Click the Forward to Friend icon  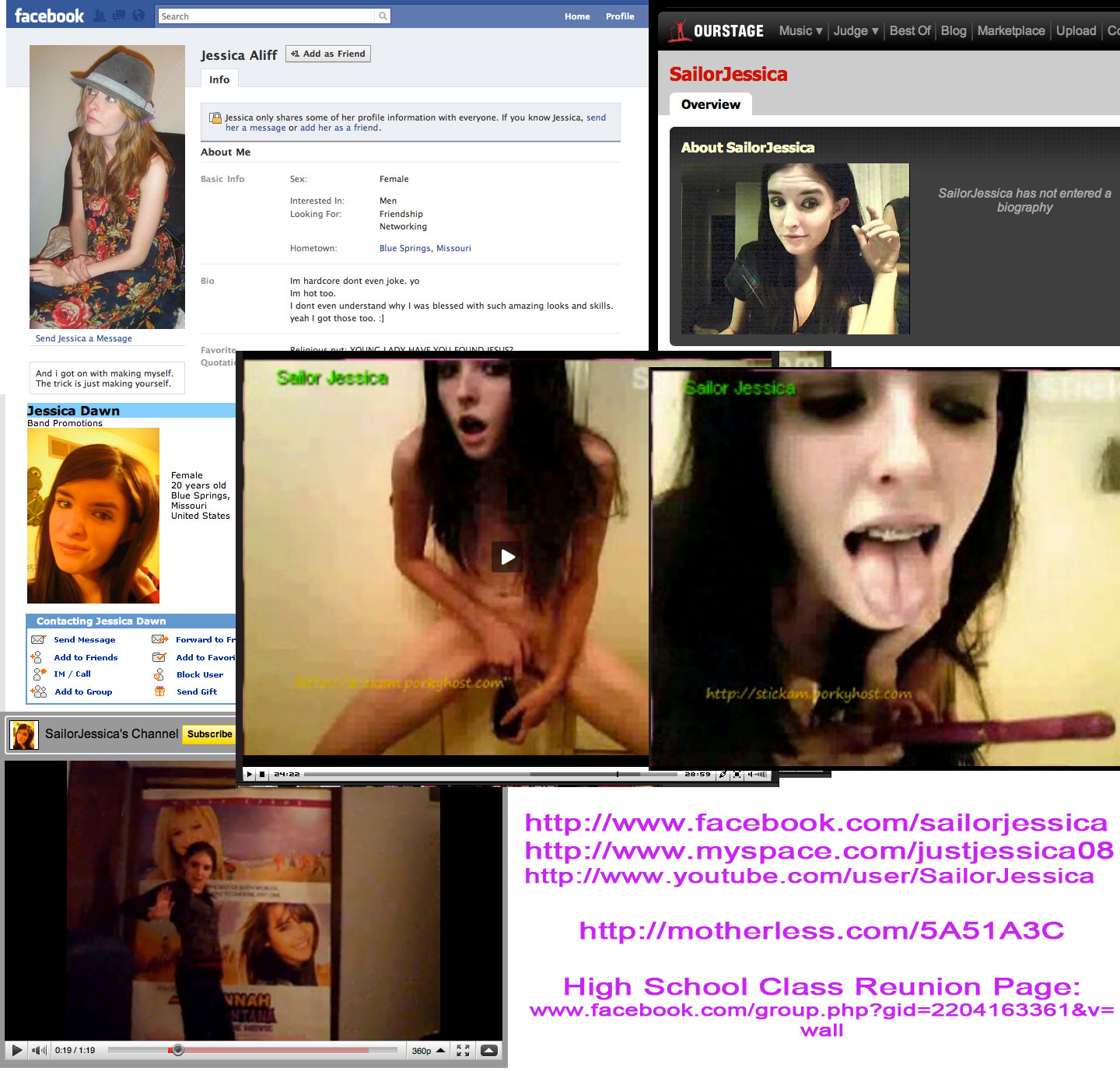160,639
